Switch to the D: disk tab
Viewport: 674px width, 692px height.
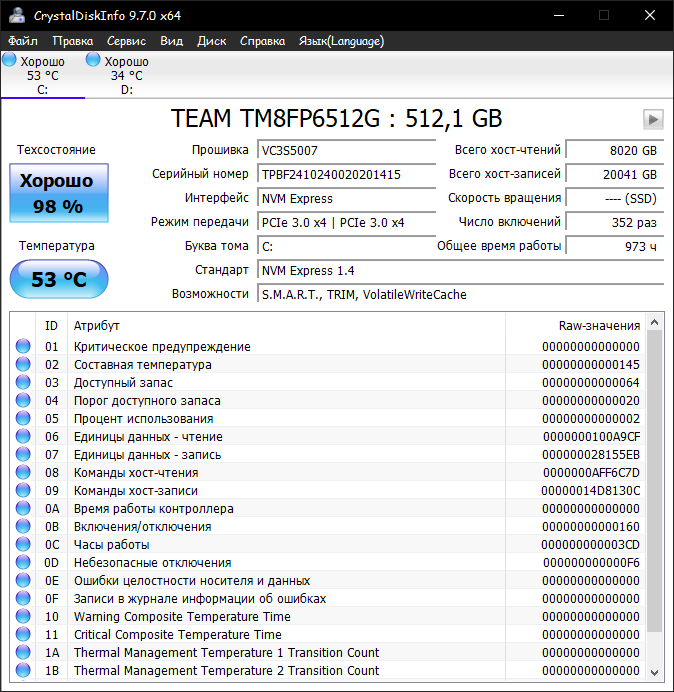pyautogui.click(x=127, y=75)
